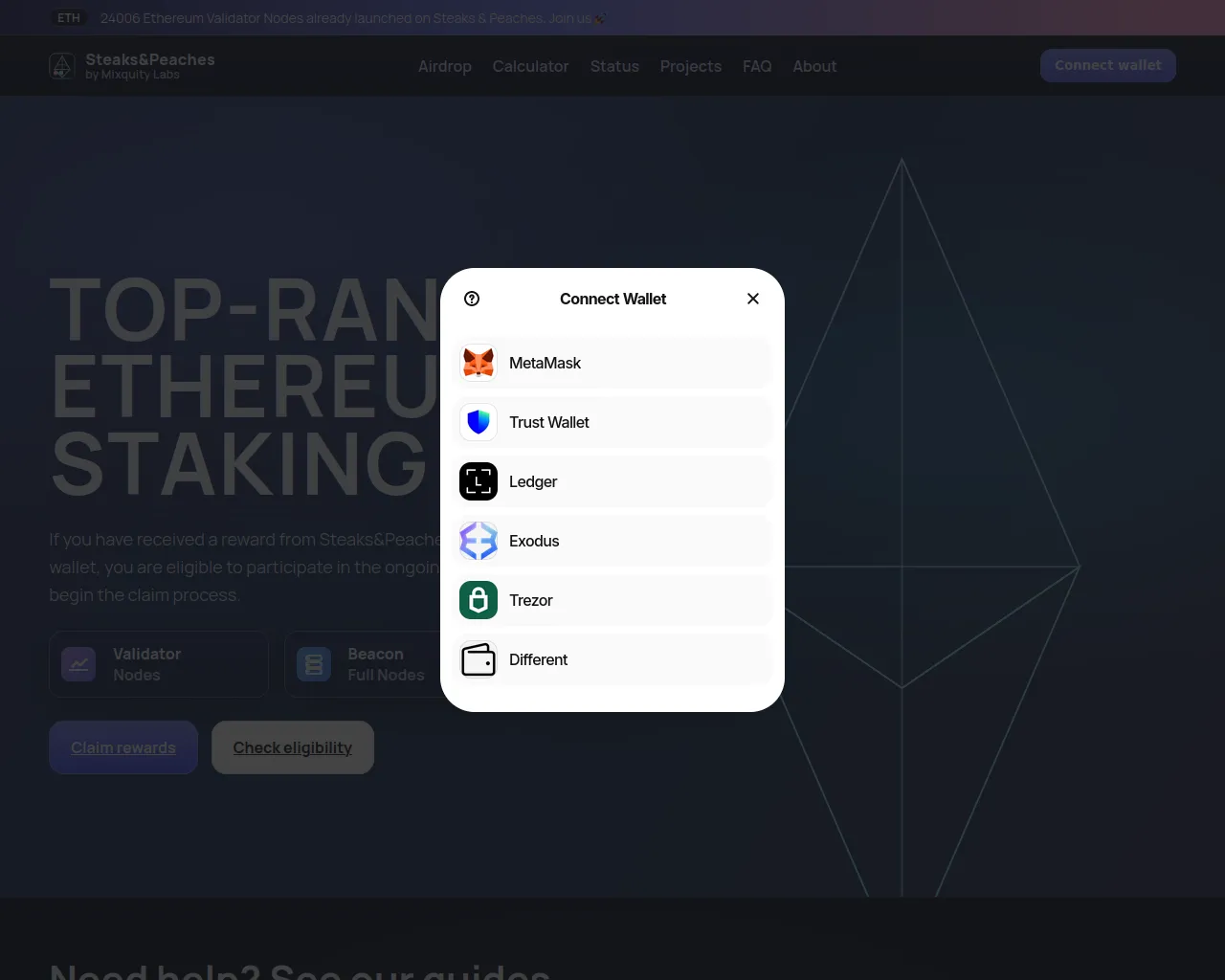This screenshot has width=1225, height=980.
Task: Select the Trezor wallet label
Action: pyautogui.click(x=531, y=601)
